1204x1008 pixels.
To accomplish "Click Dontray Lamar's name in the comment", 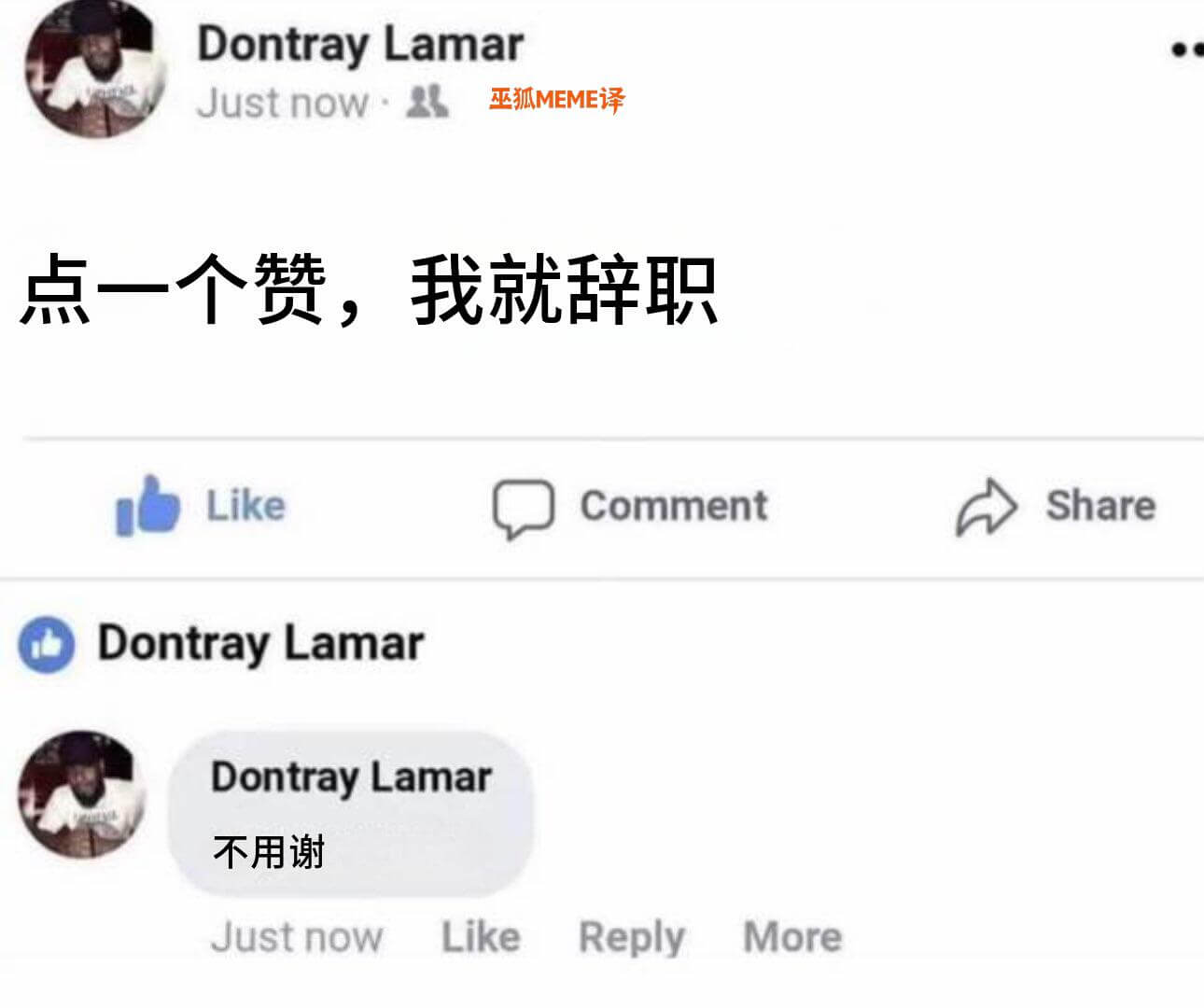I will pyautogui.click(x=351, y=777).
